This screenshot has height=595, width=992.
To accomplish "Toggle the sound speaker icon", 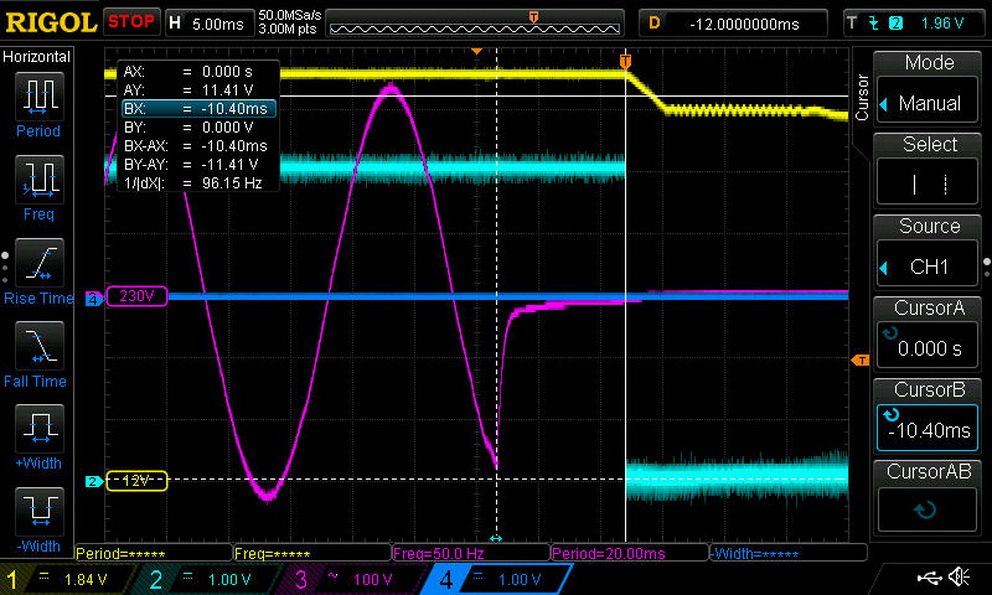I will (959, 578).
